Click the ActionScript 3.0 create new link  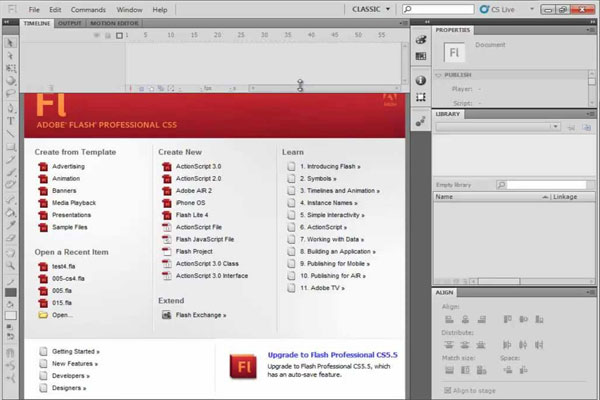click(196, 165)
